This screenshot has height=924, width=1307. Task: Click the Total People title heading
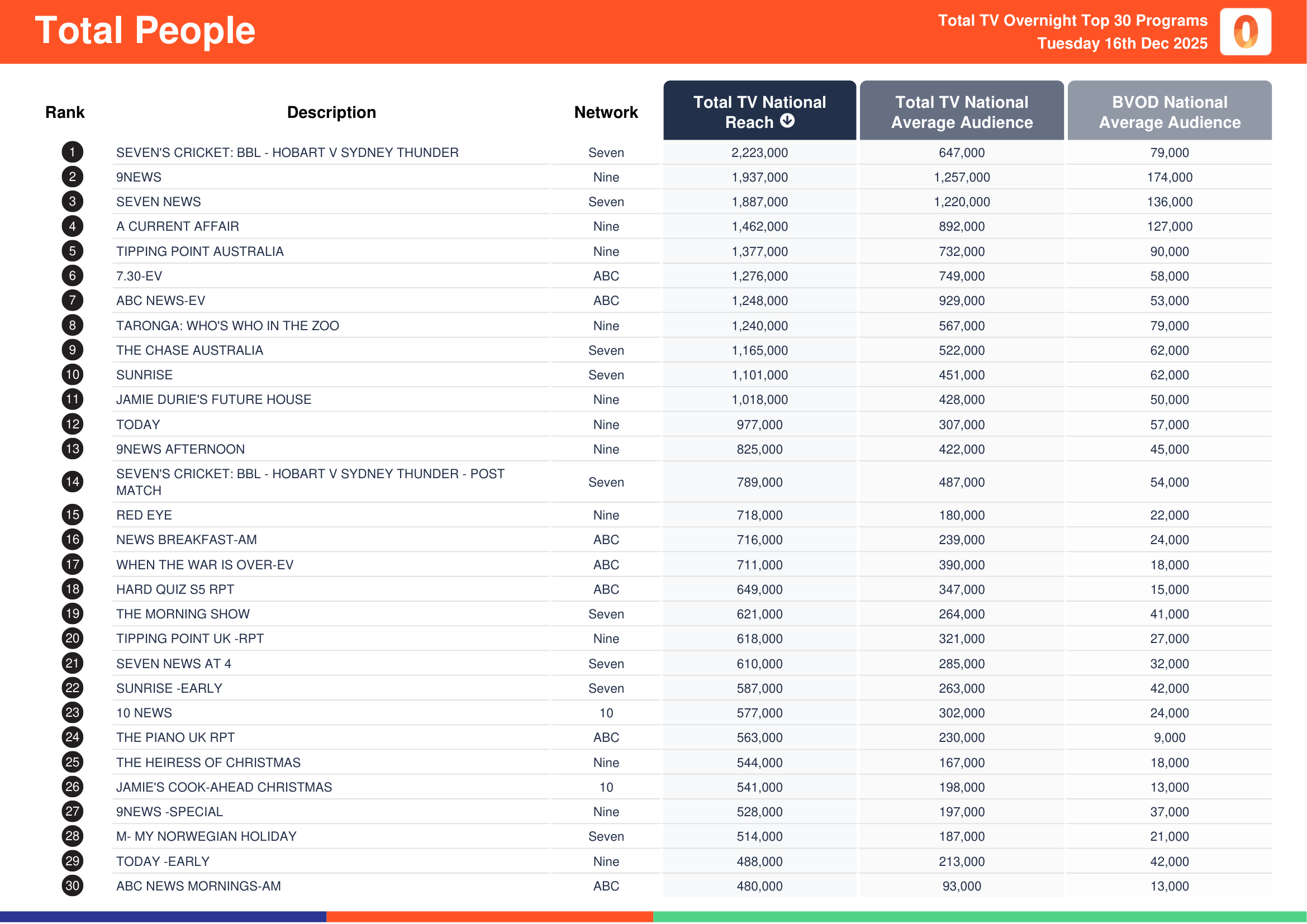[x=146, y=30]
